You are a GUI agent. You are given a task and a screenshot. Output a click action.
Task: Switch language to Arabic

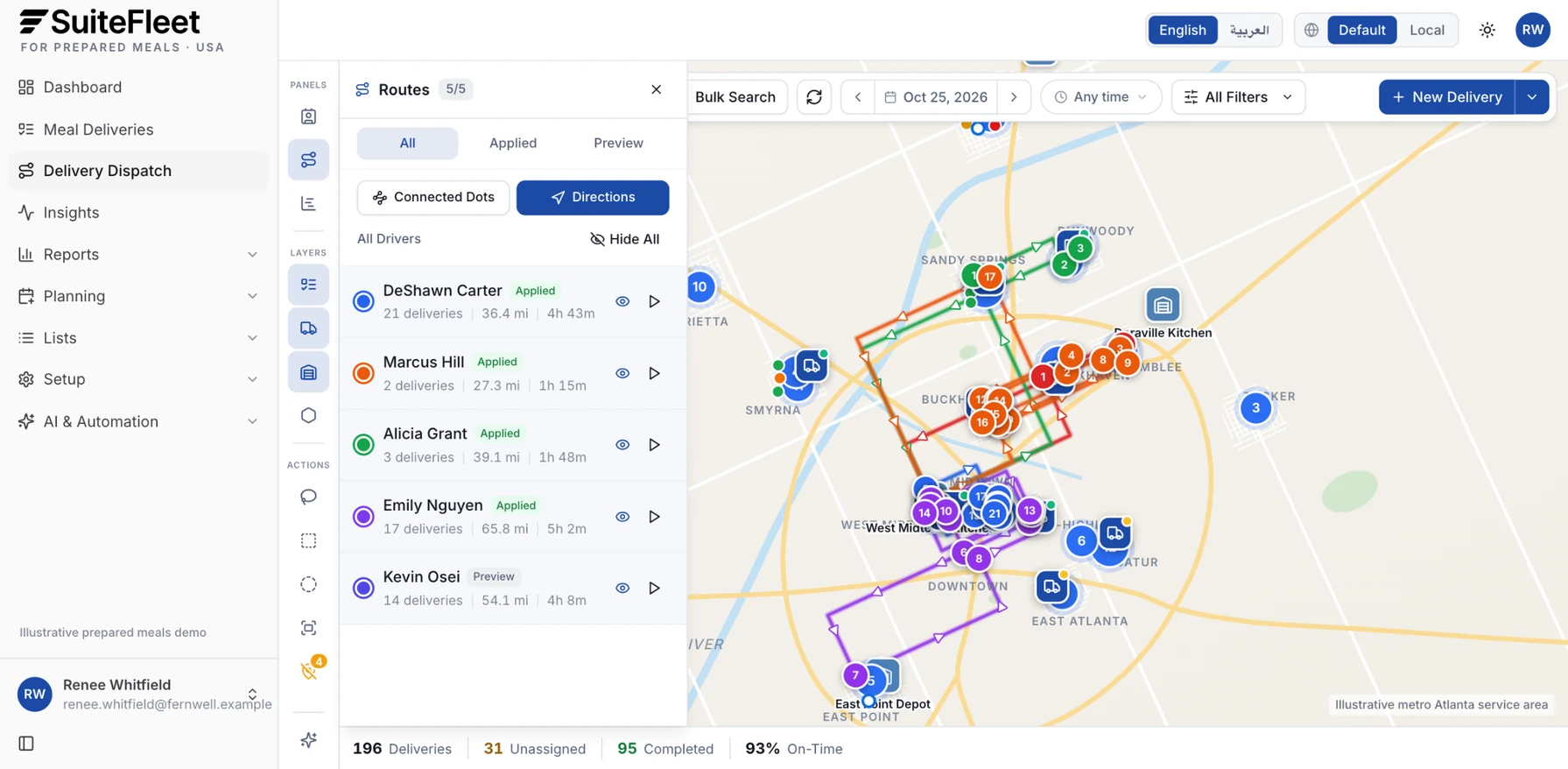click(x=1249, y=30)
